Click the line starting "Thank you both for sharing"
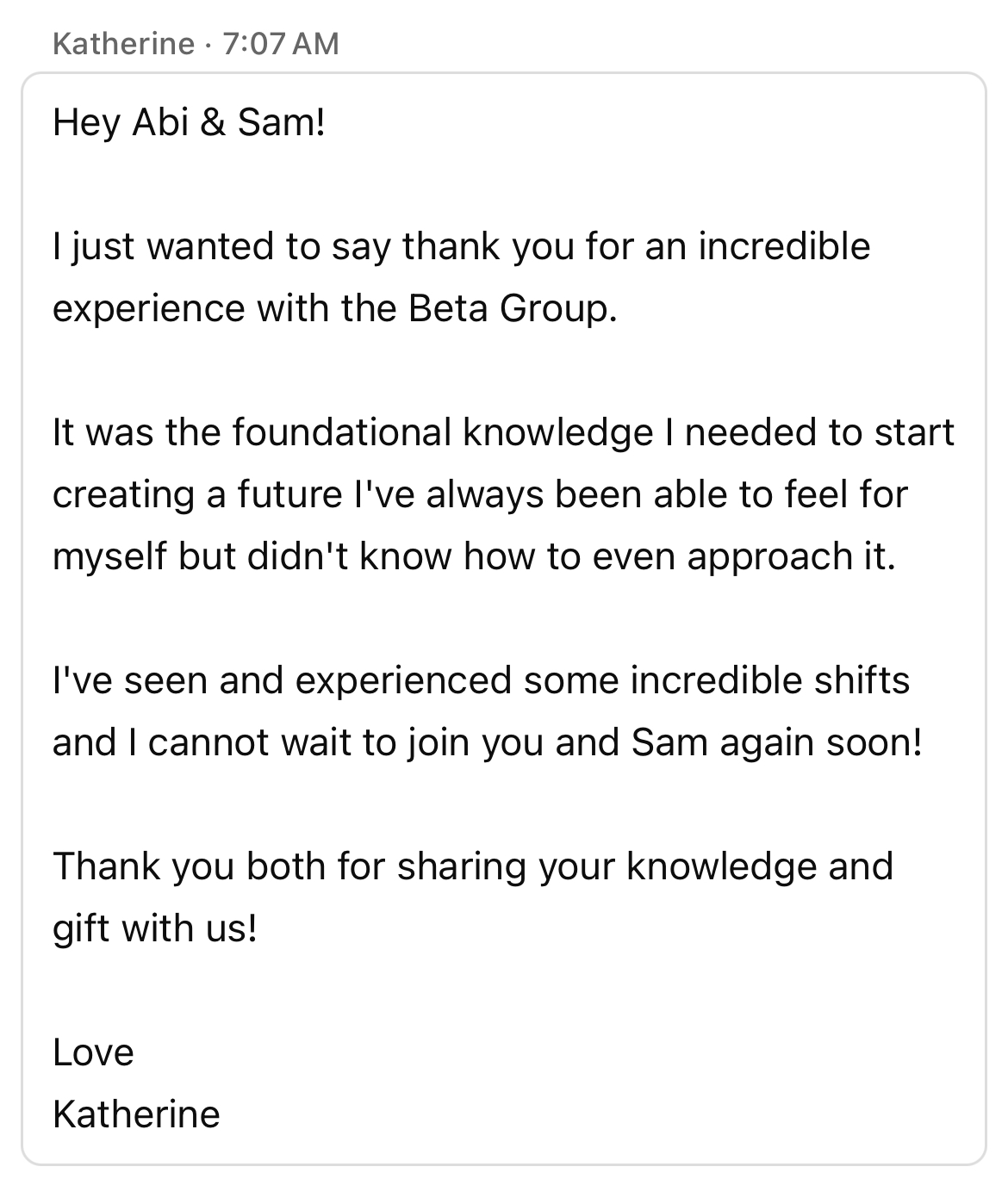This screenshot has width=1008, height=1204. click(473, 866)
